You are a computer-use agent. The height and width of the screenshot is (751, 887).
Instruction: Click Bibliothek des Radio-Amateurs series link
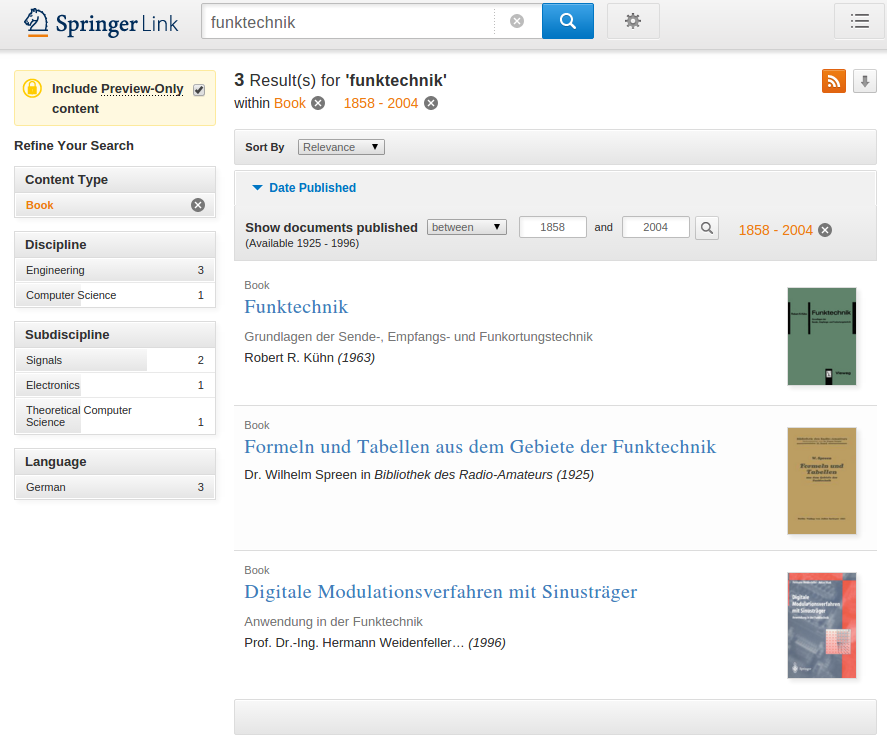[463, 475]
